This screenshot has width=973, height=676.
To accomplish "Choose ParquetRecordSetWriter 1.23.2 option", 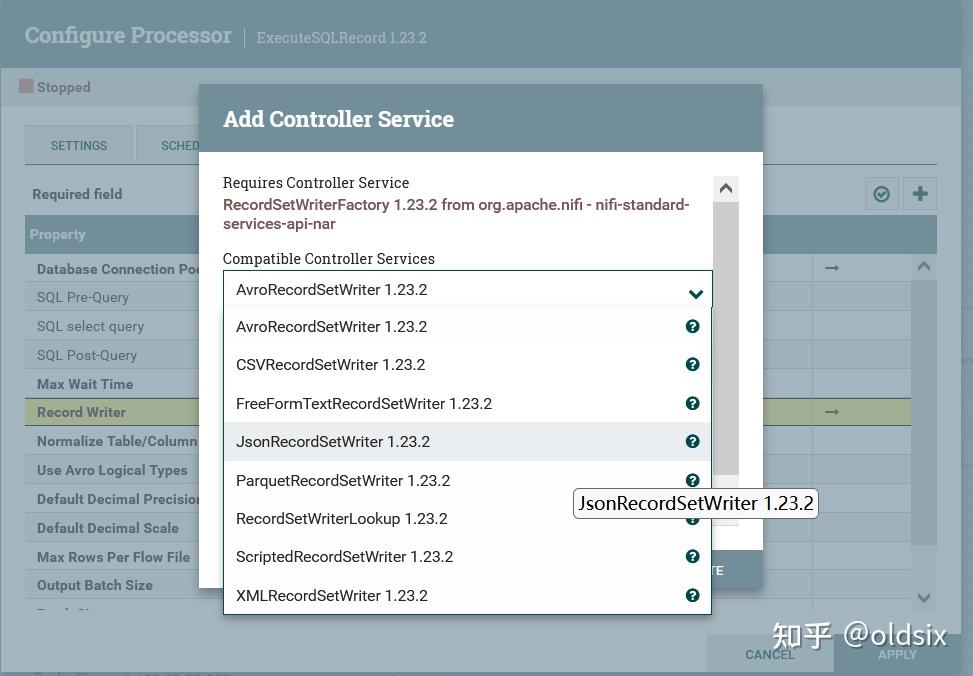I will [x=467, y=480].
